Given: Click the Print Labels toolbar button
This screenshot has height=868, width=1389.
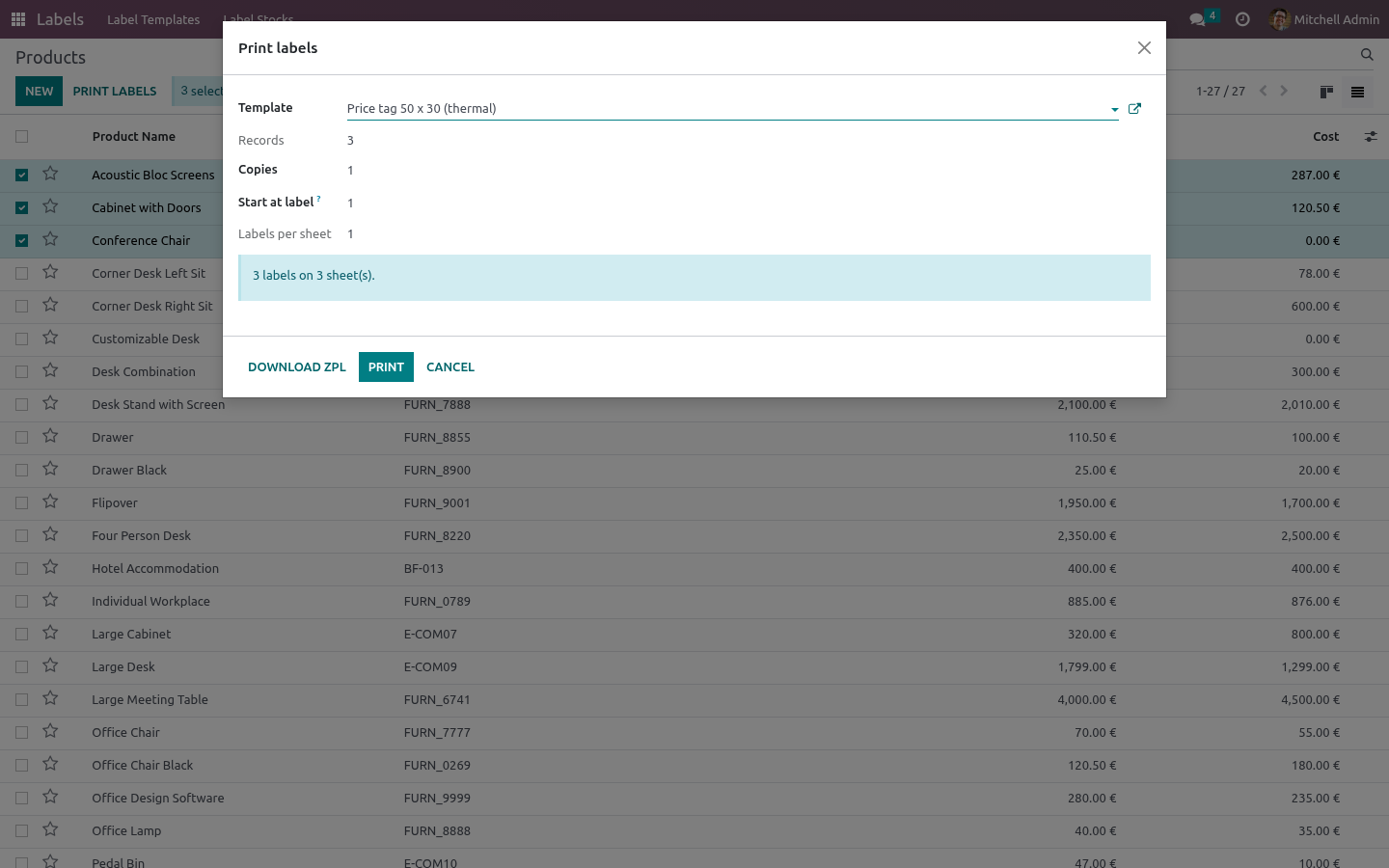Looking at the screenshot, I should click(115, 92).
